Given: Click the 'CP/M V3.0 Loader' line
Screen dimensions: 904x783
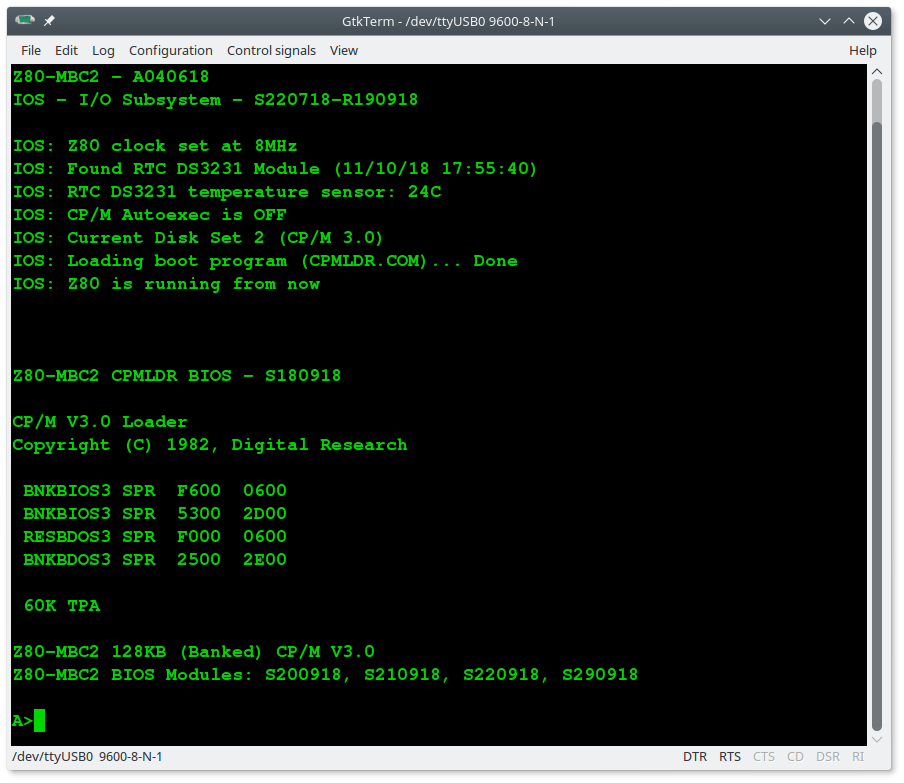Looking at the screenshot, I should click(x=100, y=422).
